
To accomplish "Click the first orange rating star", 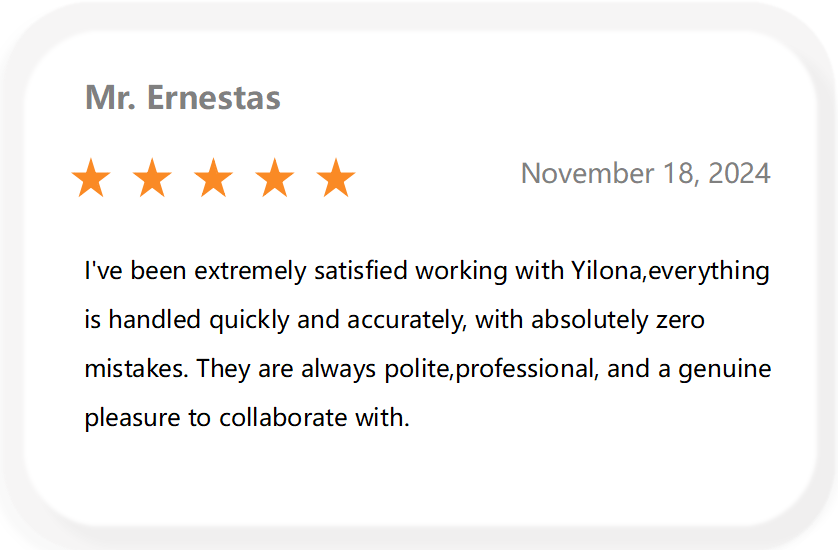I will coord(91,178).
